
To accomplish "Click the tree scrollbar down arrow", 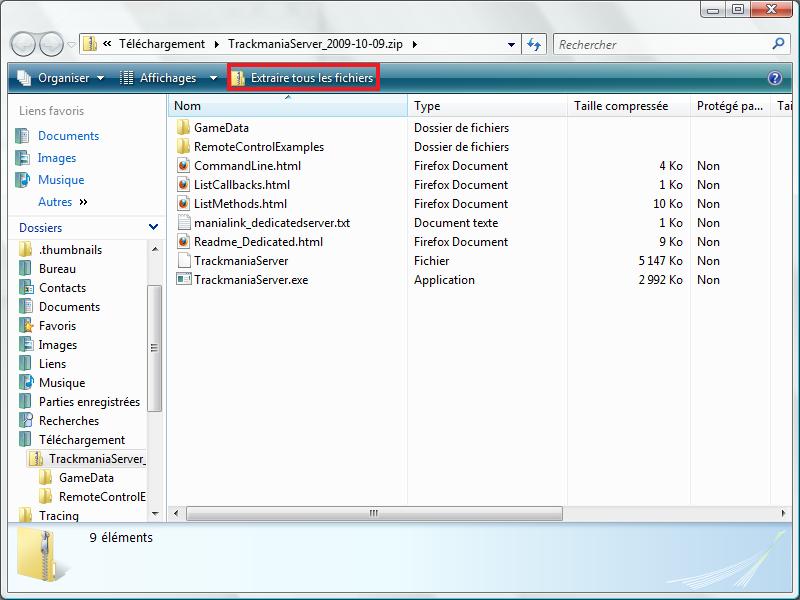I will coord(155,514).
